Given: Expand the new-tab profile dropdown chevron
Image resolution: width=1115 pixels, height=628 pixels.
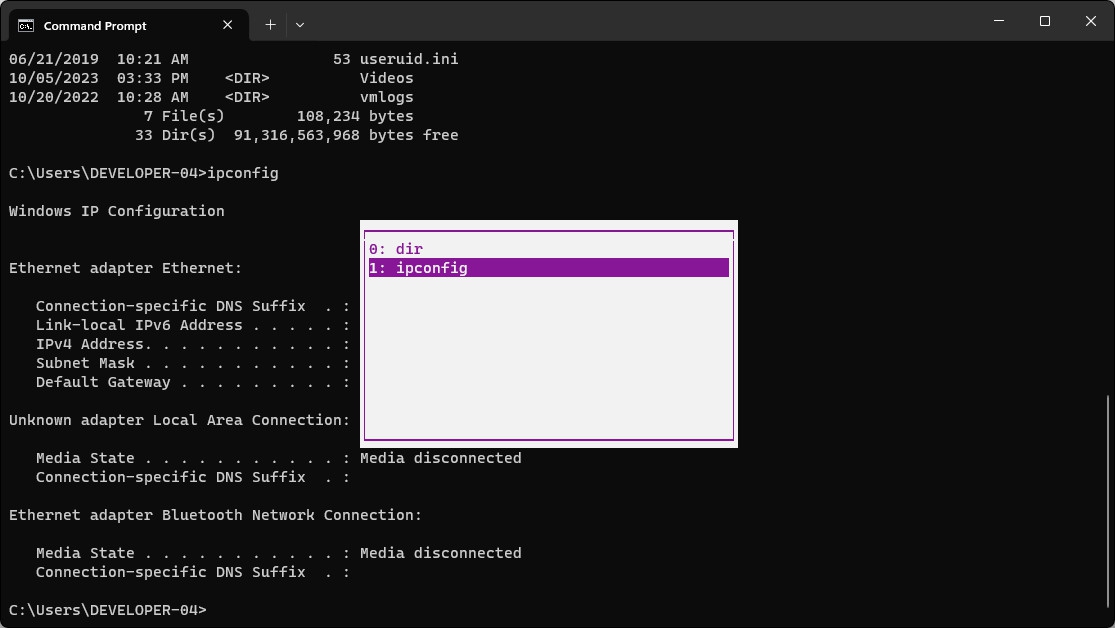Looking at the screenshot, I should click(x=300, y=25).
